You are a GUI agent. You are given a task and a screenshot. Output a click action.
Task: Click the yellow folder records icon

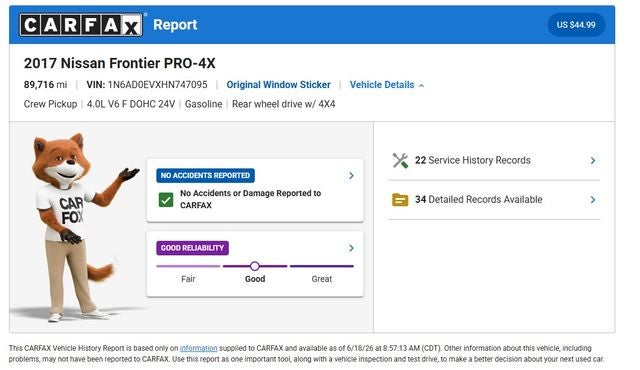pos(400,200)
